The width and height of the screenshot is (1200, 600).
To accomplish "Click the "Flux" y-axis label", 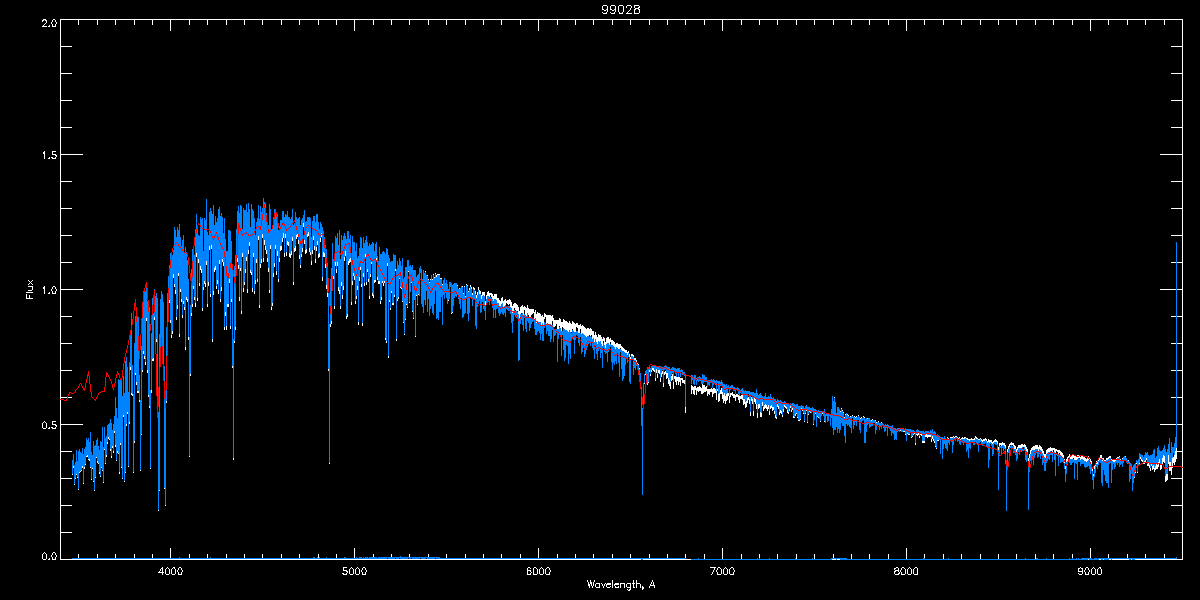I will point(30,288).
